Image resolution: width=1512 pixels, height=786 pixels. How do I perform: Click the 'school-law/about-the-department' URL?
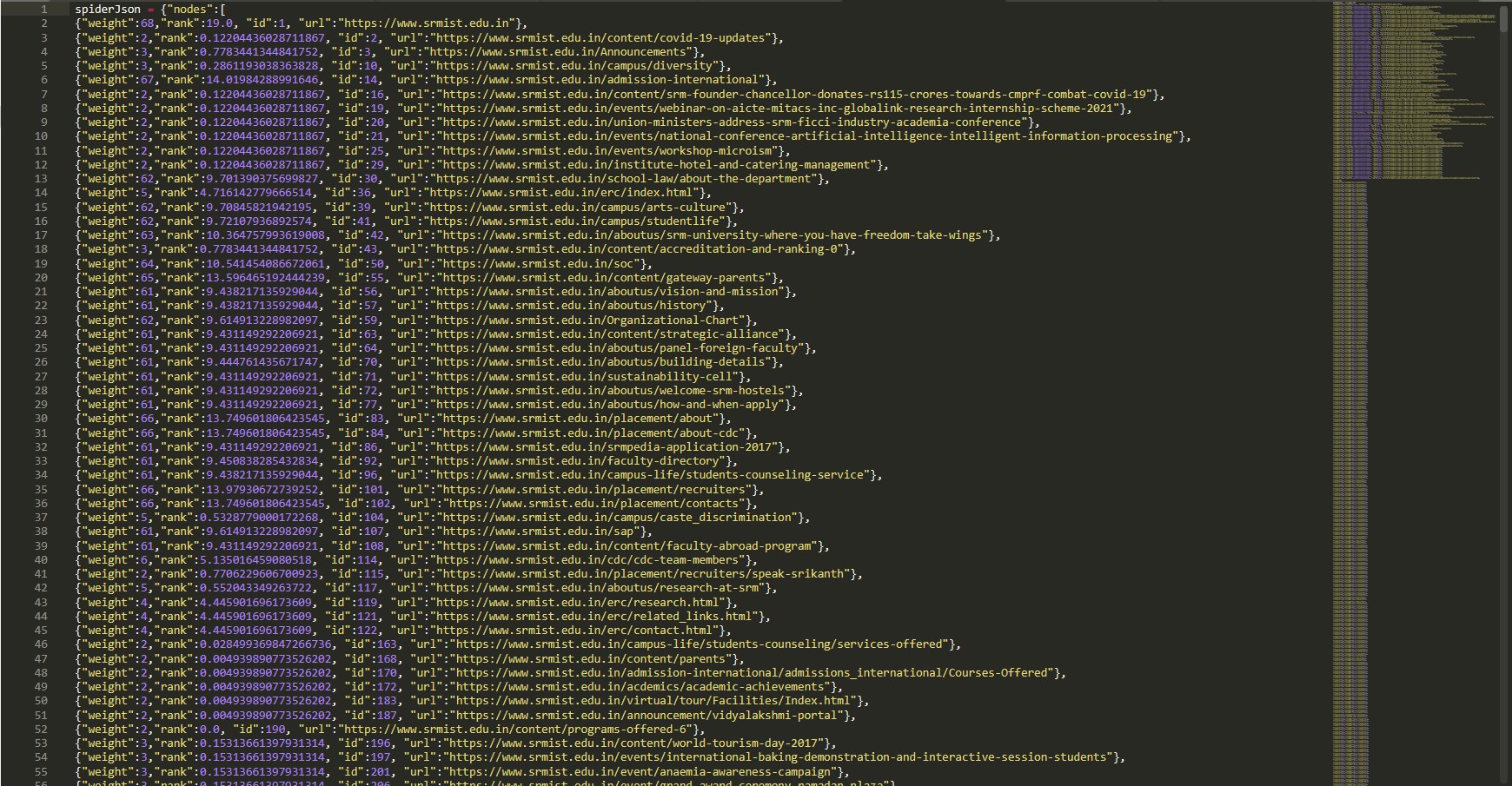(x=623, y=179)
